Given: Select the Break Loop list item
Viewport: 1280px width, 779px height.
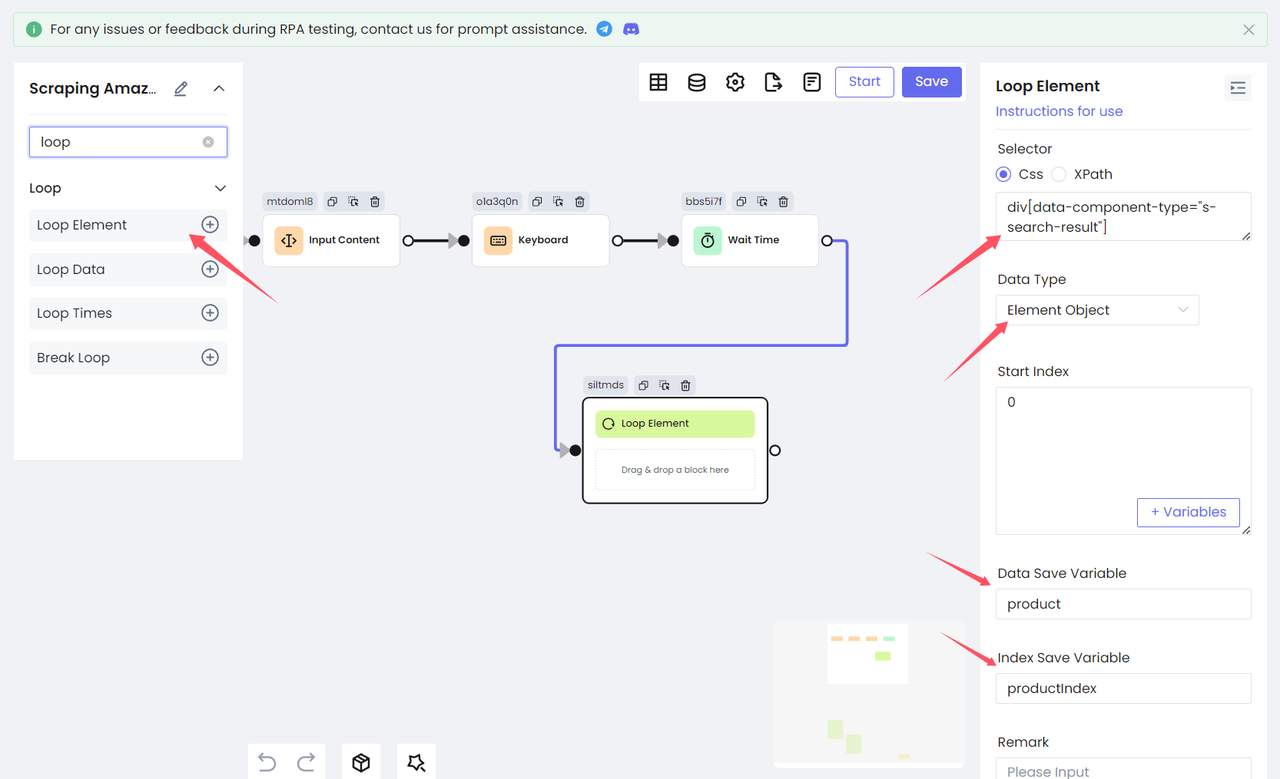Looking at the screenshot, I should click(128, 357).
